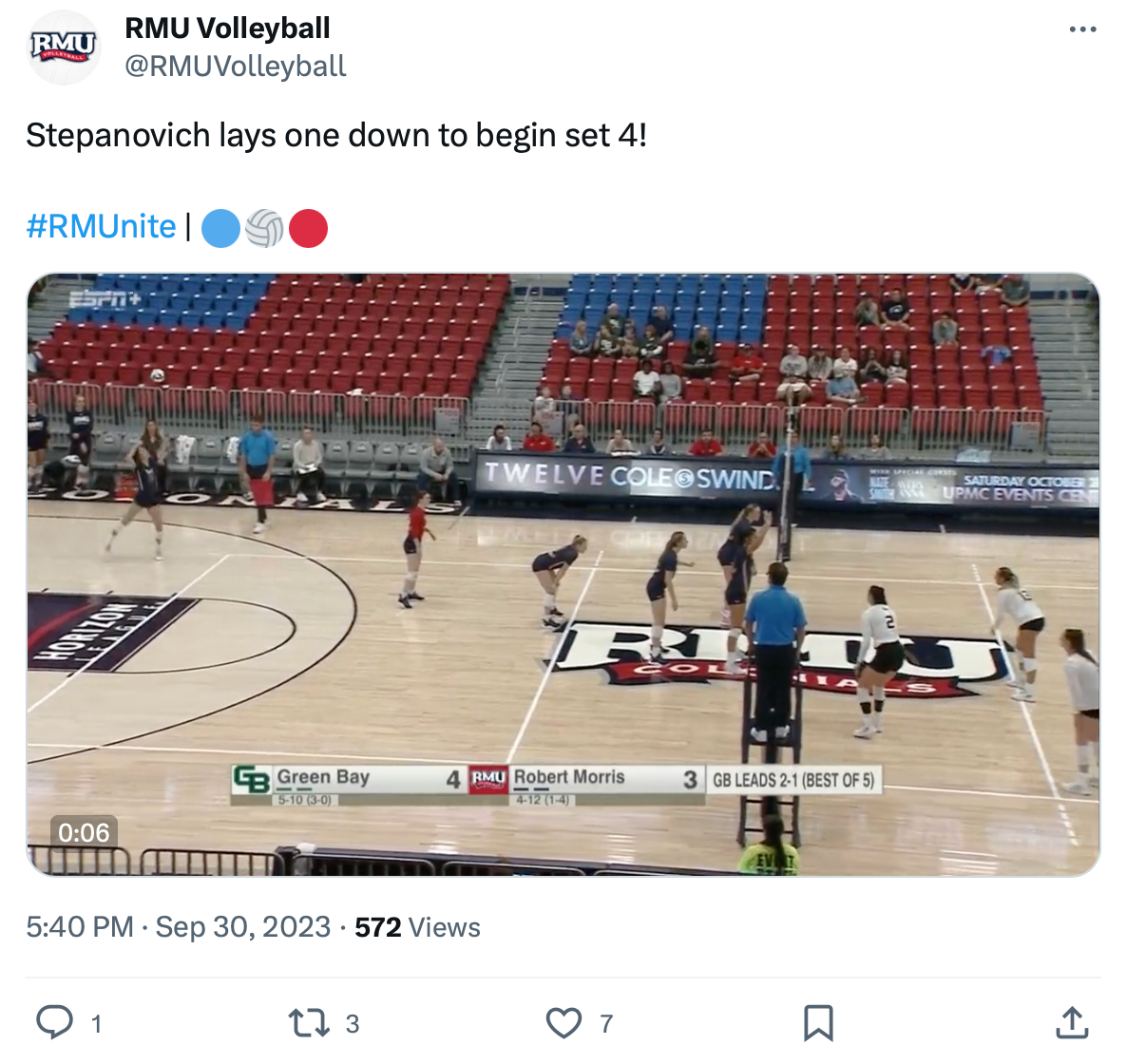1127x1064 pixels.
Task: Click the #RMUnite hashtag
Action: (102, 226)
